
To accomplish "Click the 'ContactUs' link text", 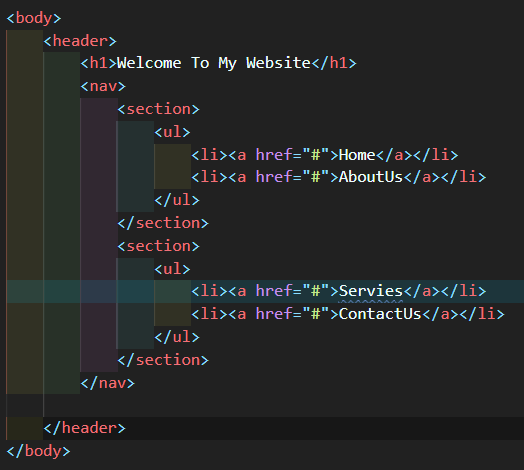I will 380,314.
